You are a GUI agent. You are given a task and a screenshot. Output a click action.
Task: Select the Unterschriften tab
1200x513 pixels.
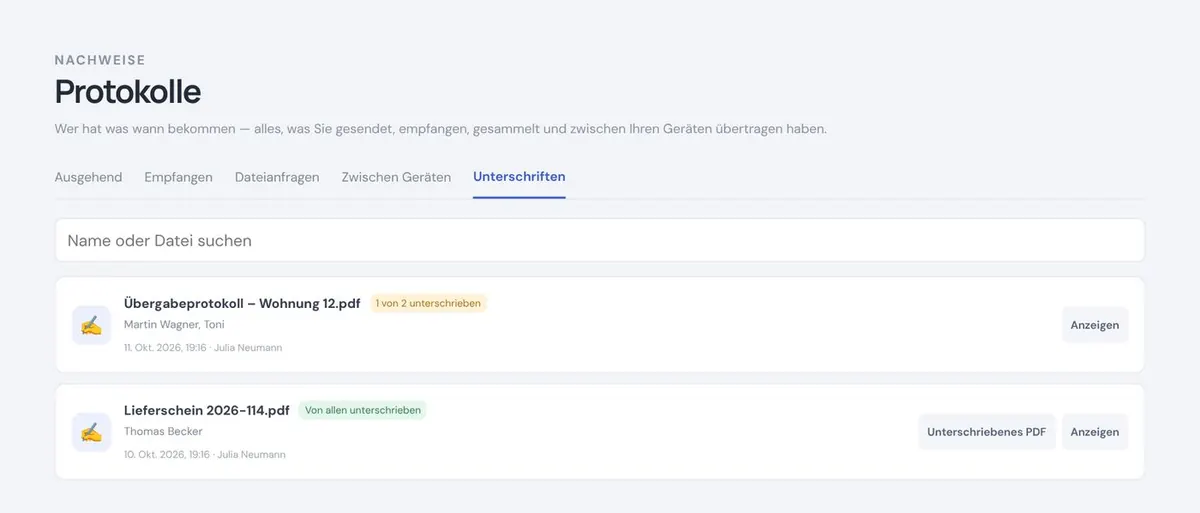point(519,177)
